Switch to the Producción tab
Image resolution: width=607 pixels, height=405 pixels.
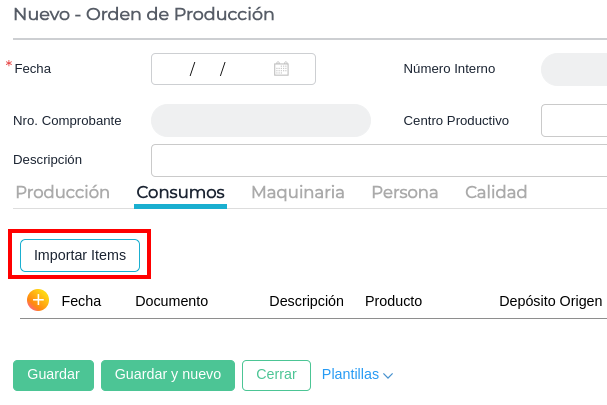tap(62, 192)
